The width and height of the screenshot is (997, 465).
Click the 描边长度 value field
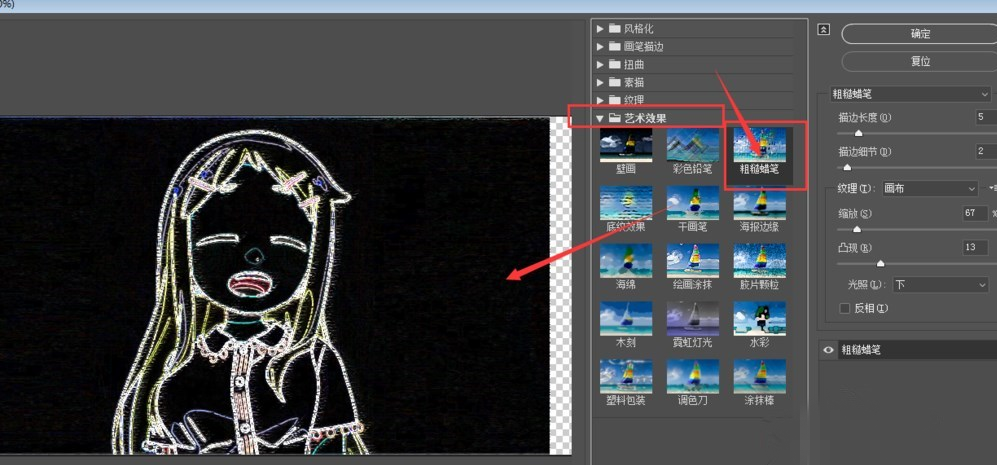[986, 117]
